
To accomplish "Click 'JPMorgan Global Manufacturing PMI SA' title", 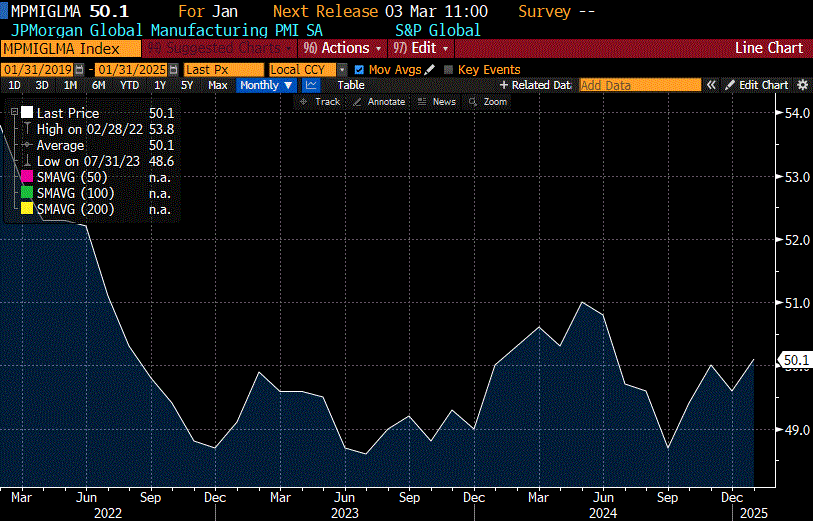I will 166,30.
